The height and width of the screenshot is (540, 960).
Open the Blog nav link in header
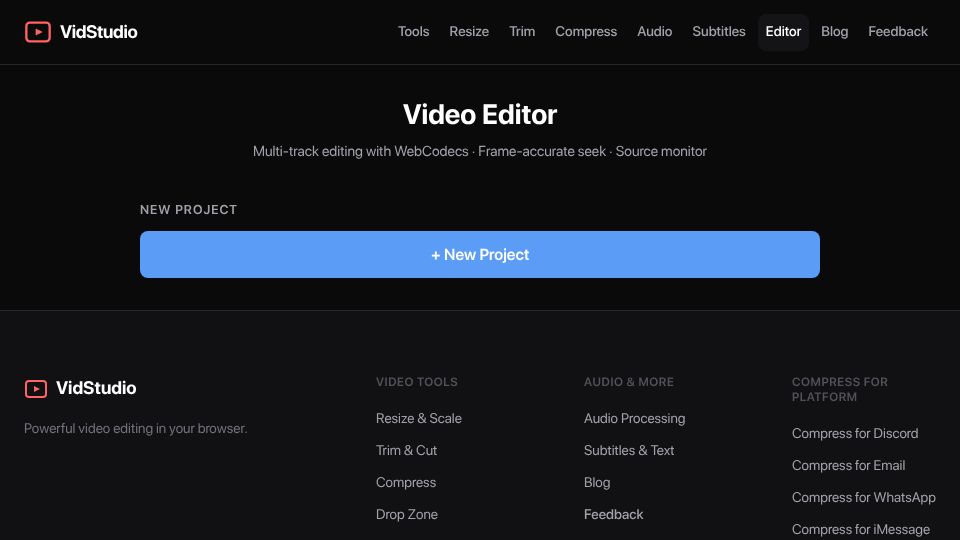tap(834, 31)
